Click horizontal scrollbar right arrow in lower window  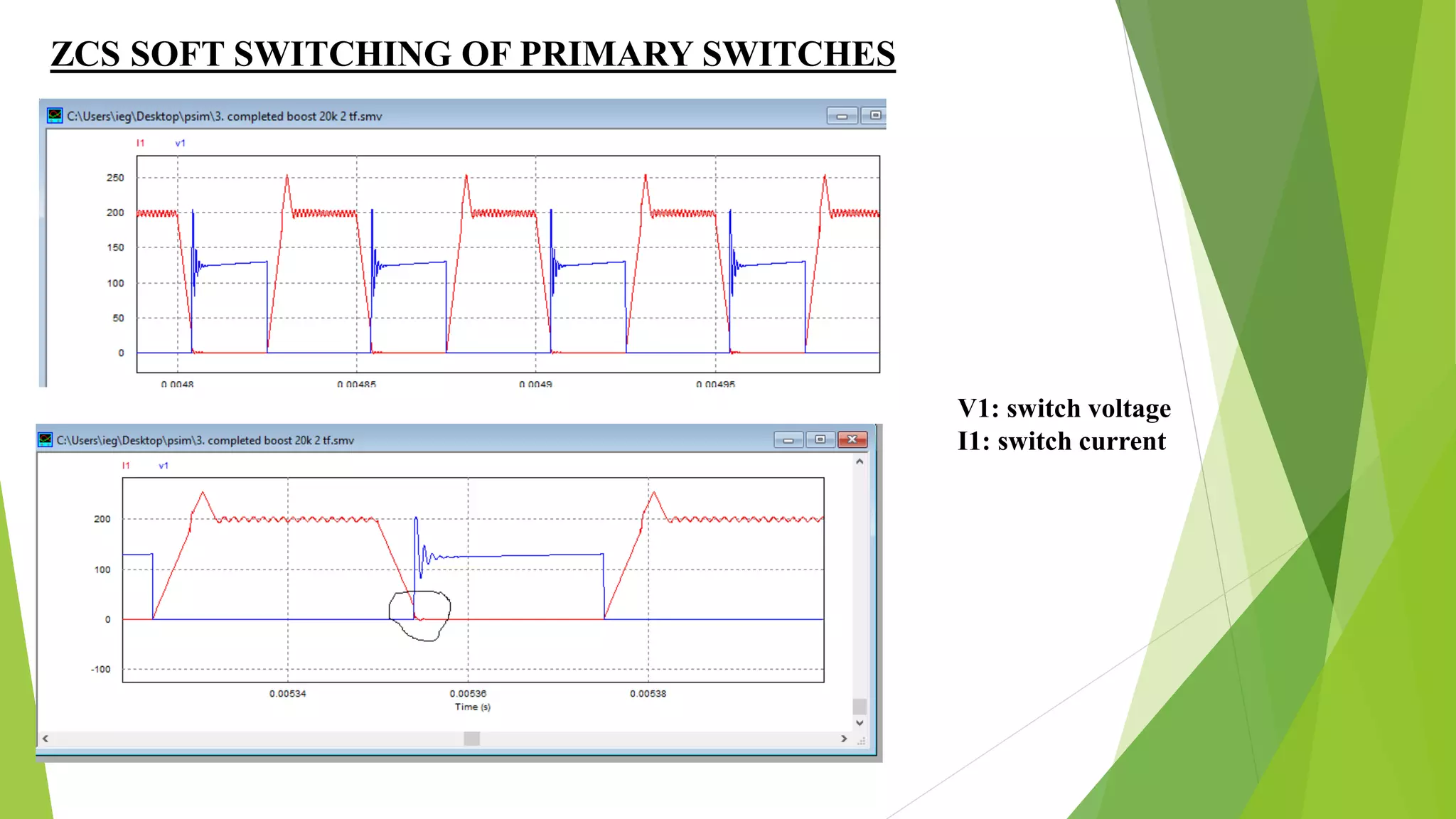pos(844,739)
